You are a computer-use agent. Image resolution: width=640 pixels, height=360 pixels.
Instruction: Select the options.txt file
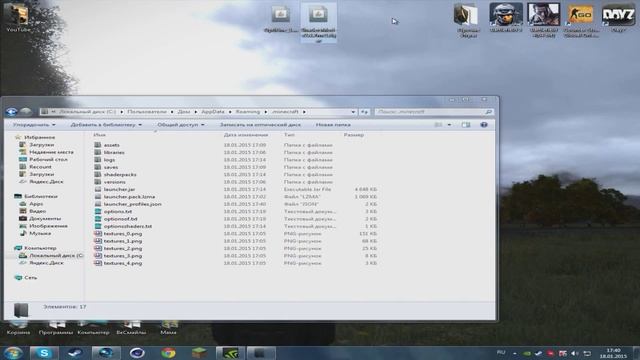tap(118, 211)
